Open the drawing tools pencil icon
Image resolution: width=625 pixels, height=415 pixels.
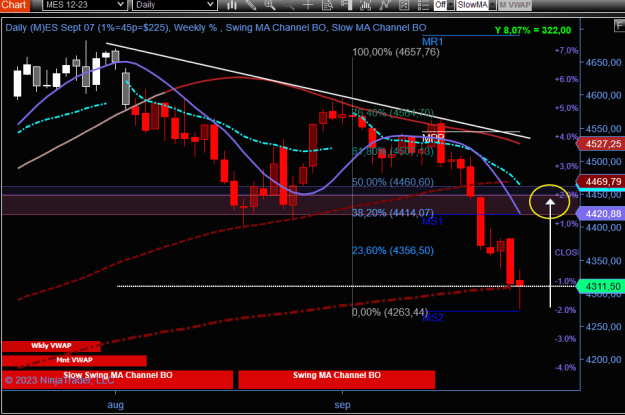[250, 5]
